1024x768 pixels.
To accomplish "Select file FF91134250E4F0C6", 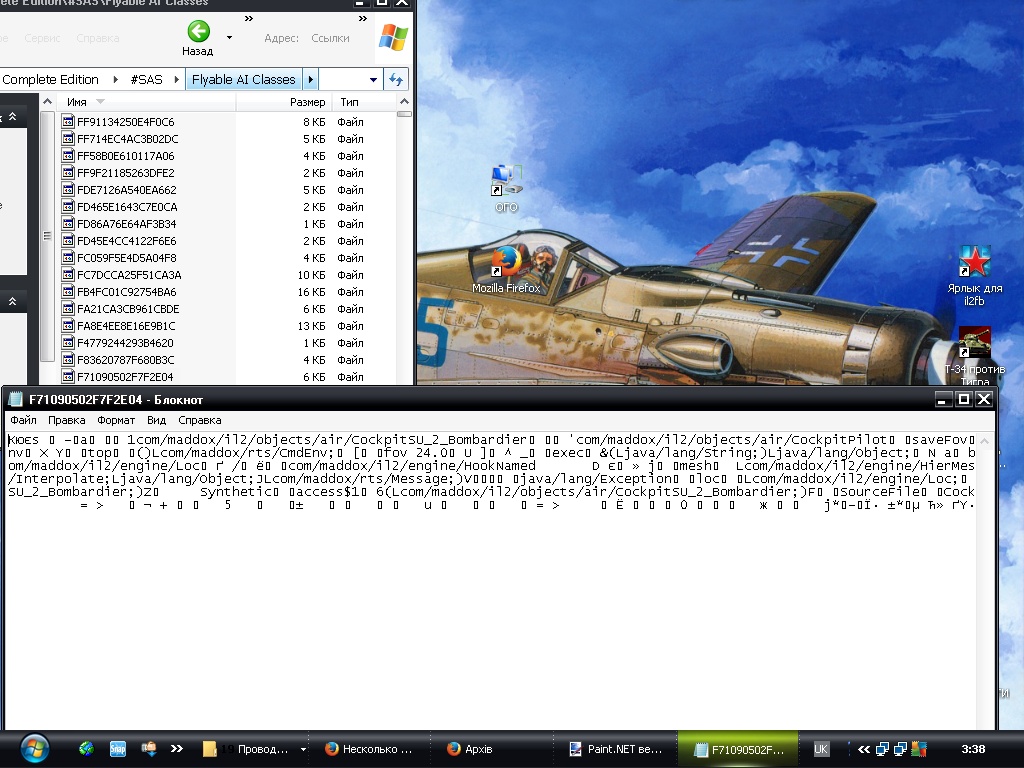I will click(125, 121).
